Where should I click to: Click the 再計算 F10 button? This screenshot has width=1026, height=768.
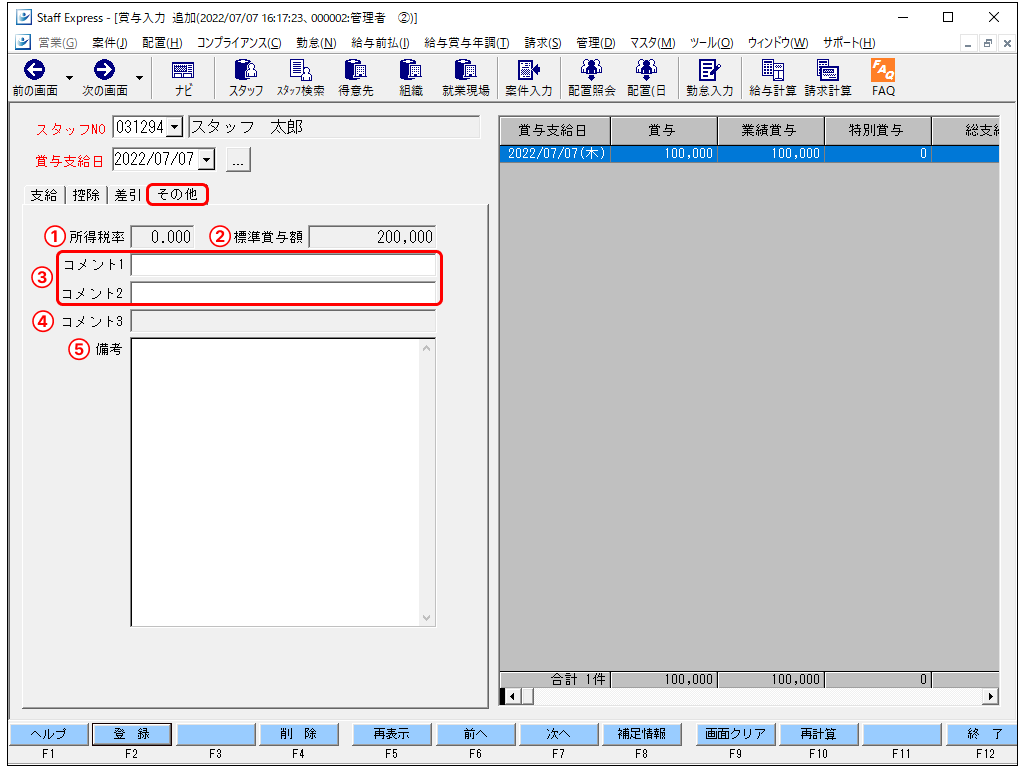coord(819,734)
